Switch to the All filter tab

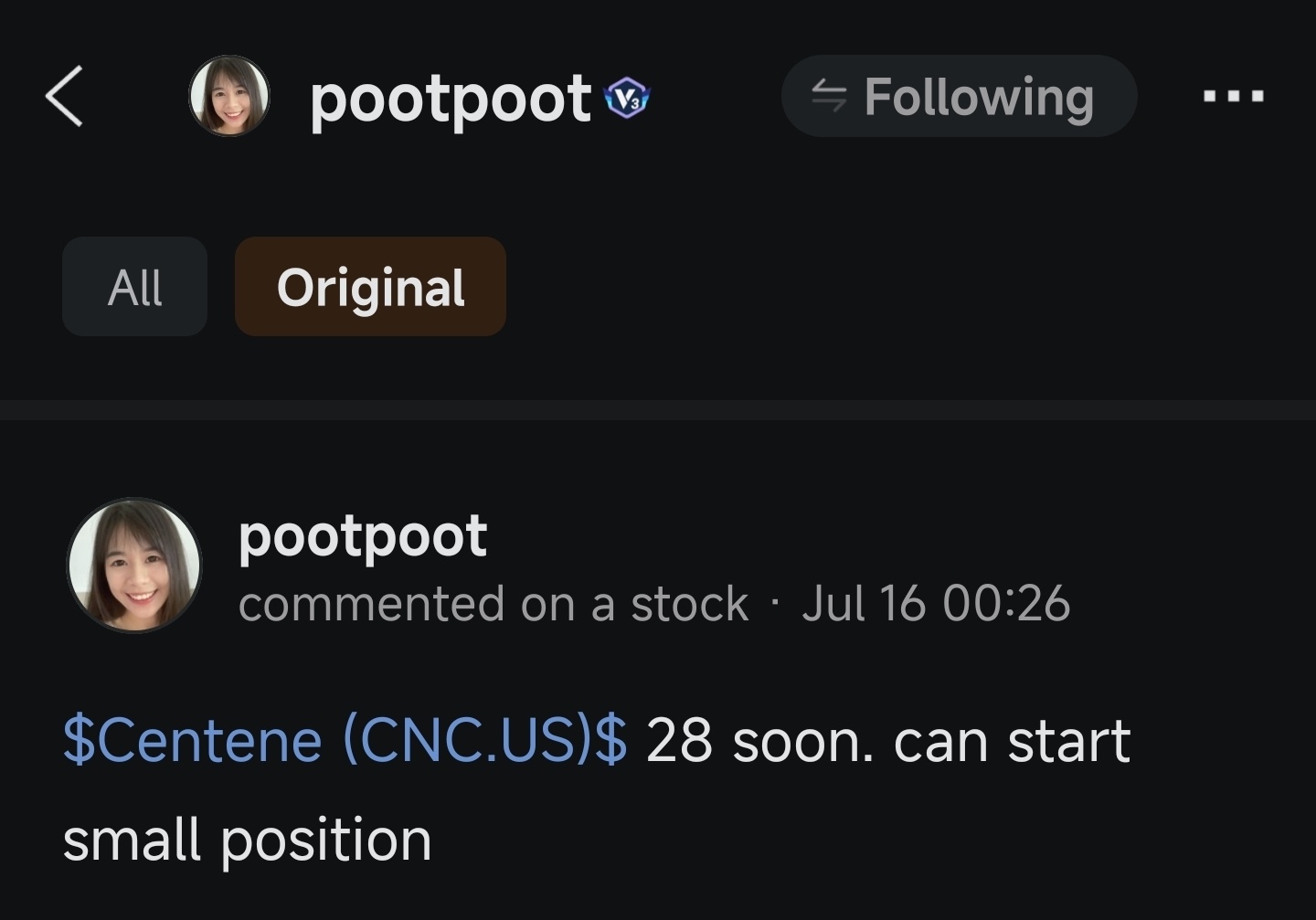(x=134, y=287)
